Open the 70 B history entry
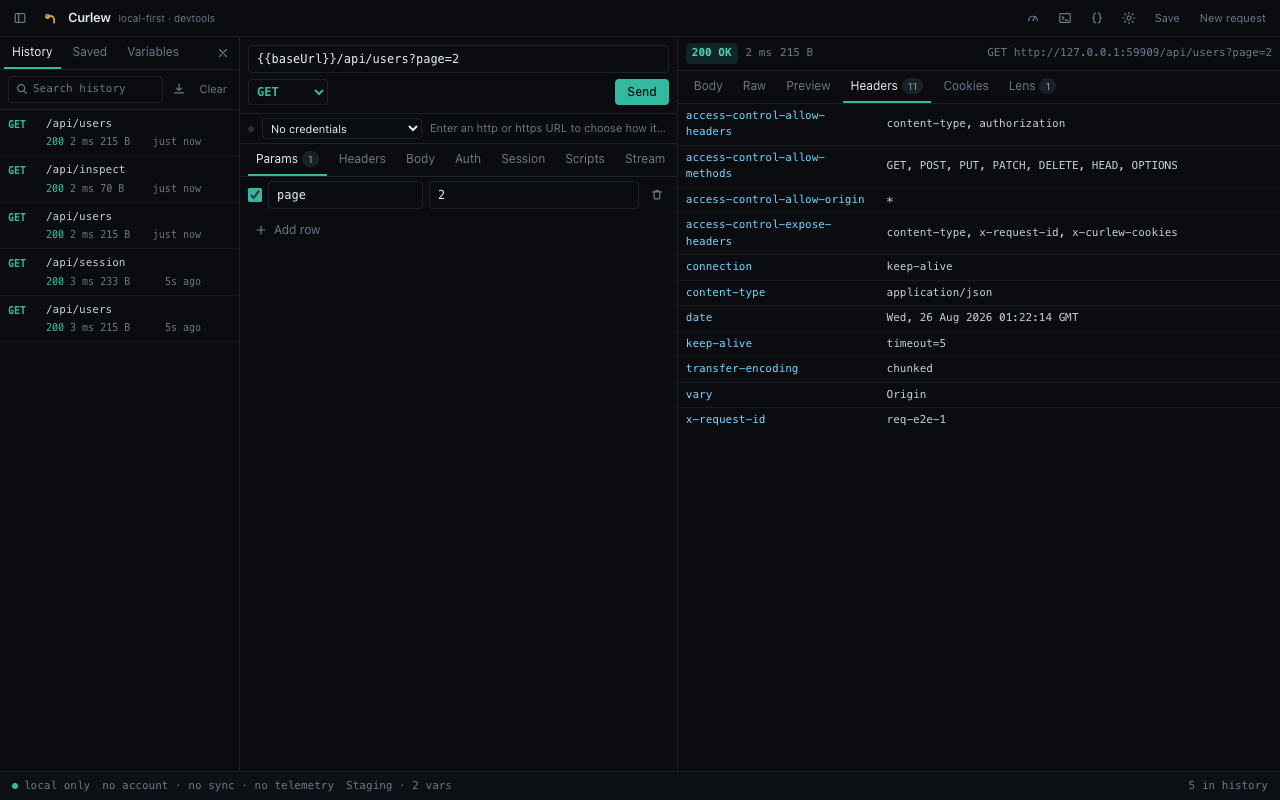Viewport: 1280px width, 800px height. pos(120,179)
